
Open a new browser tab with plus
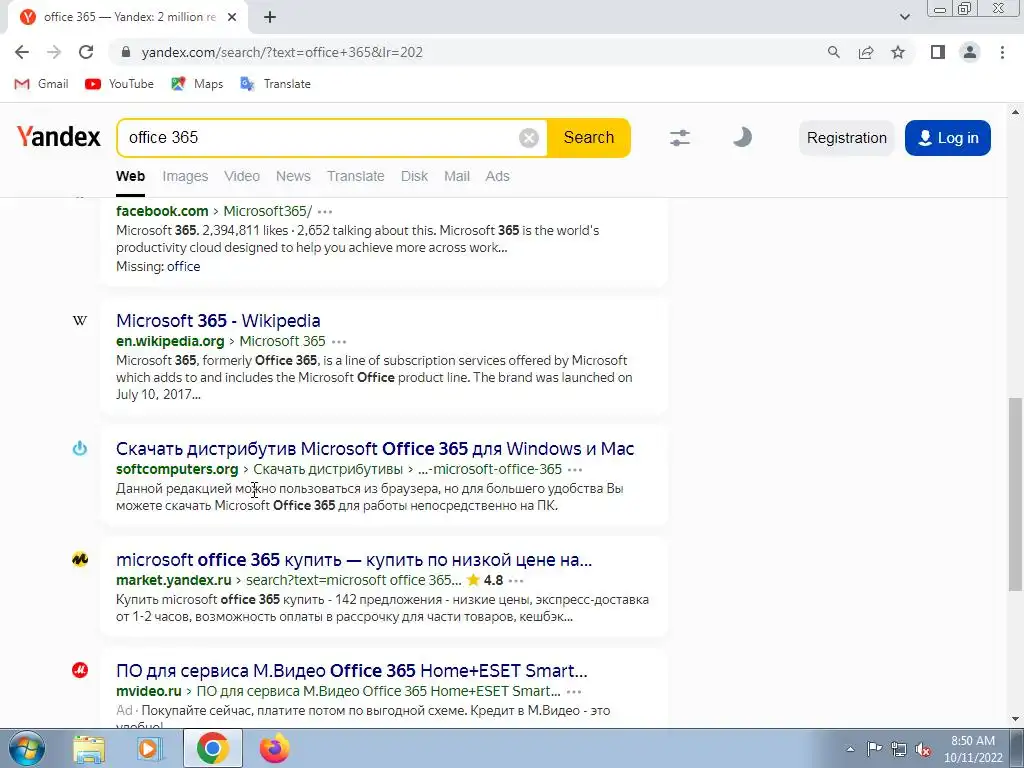[270, 17]
